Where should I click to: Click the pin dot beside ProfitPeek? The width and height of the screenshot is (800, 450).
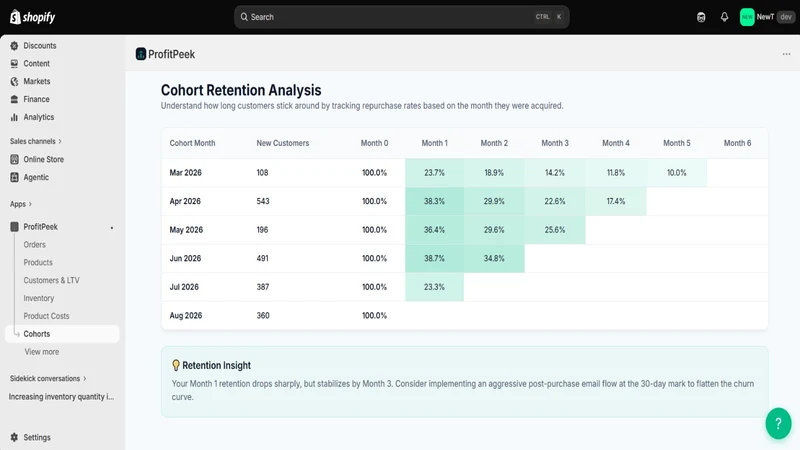tap(112, 228)
